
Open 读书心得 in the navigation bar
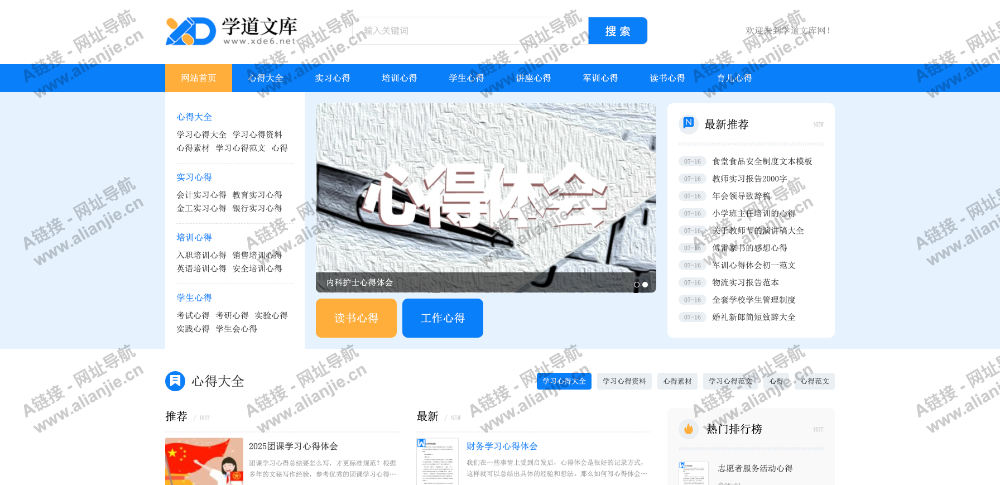[667, 78]
